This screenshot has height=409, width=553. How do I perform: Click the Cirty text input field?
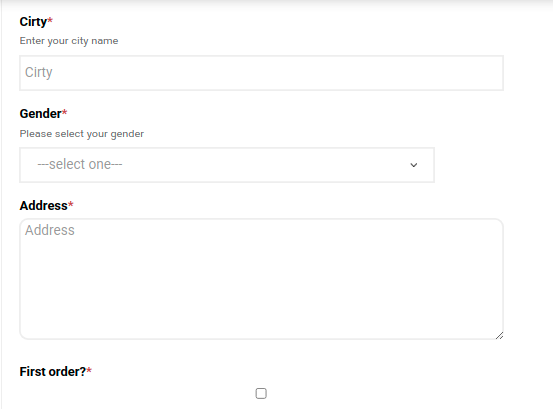pos(261,73)
